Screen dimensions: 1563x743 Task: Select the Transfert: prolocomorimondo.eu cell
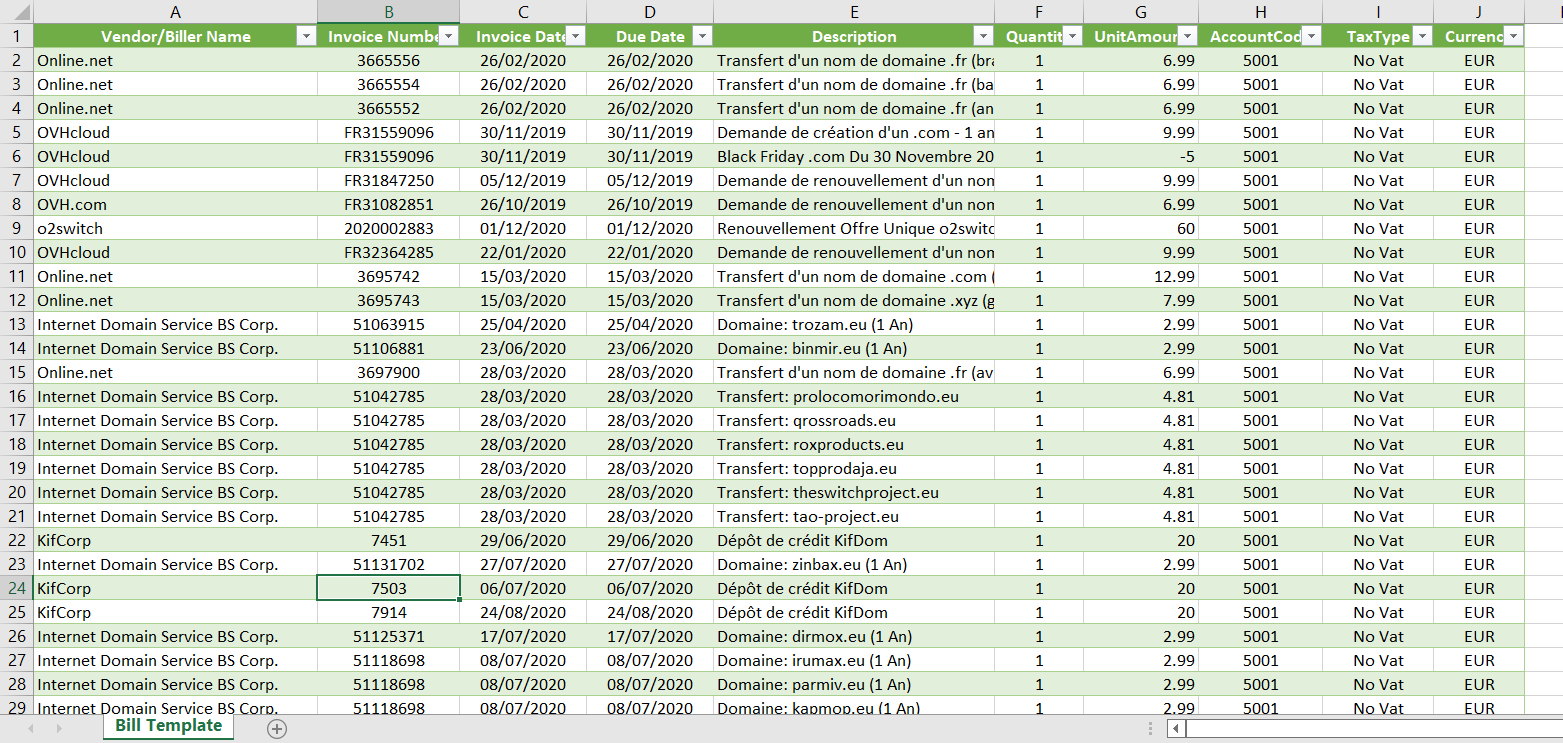point(854,396)
